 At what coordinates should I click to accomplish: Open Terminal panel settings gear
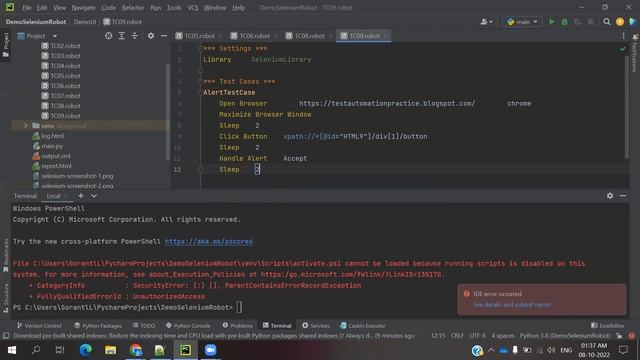click(610, 196)
